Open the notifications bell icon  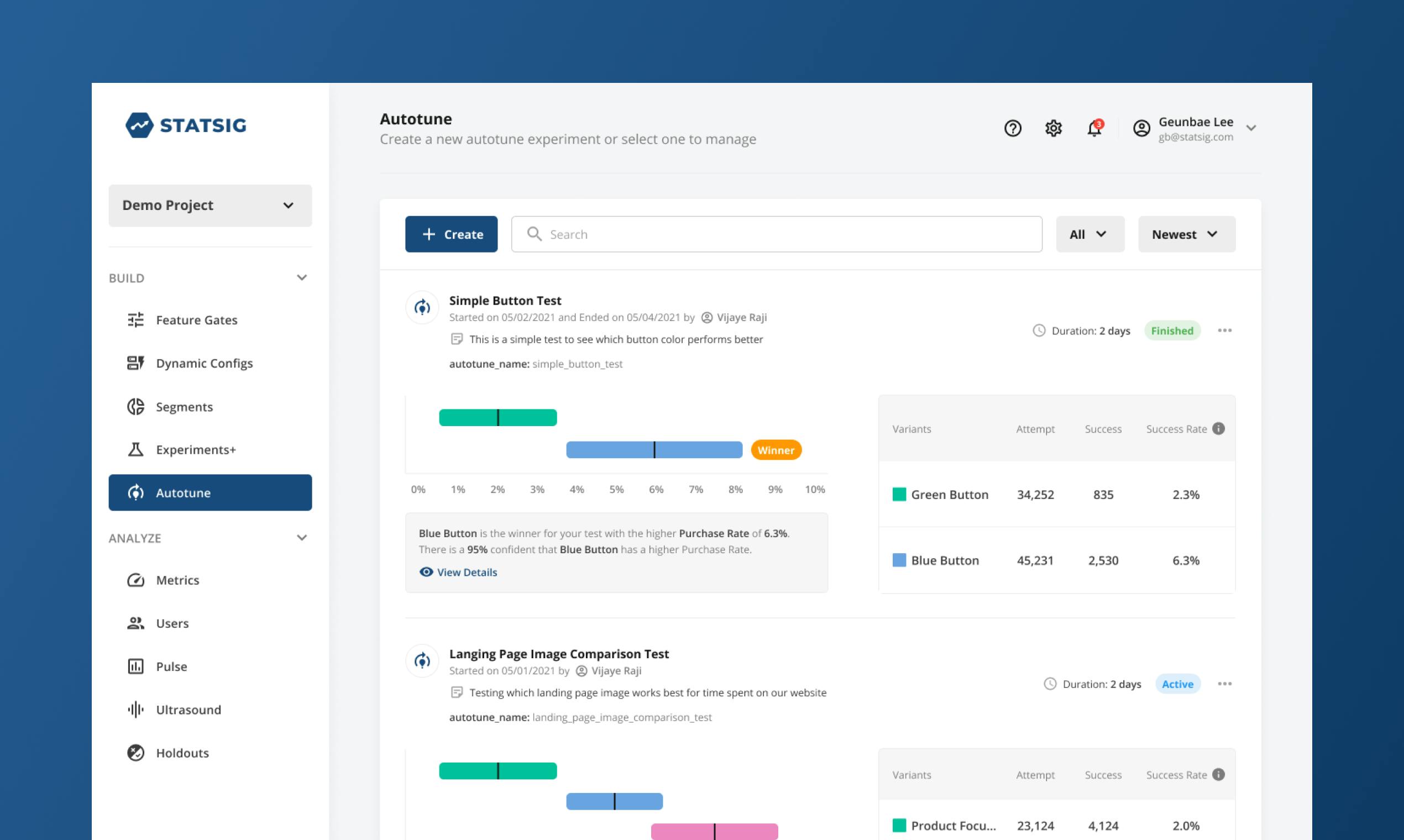point(1094,129)
